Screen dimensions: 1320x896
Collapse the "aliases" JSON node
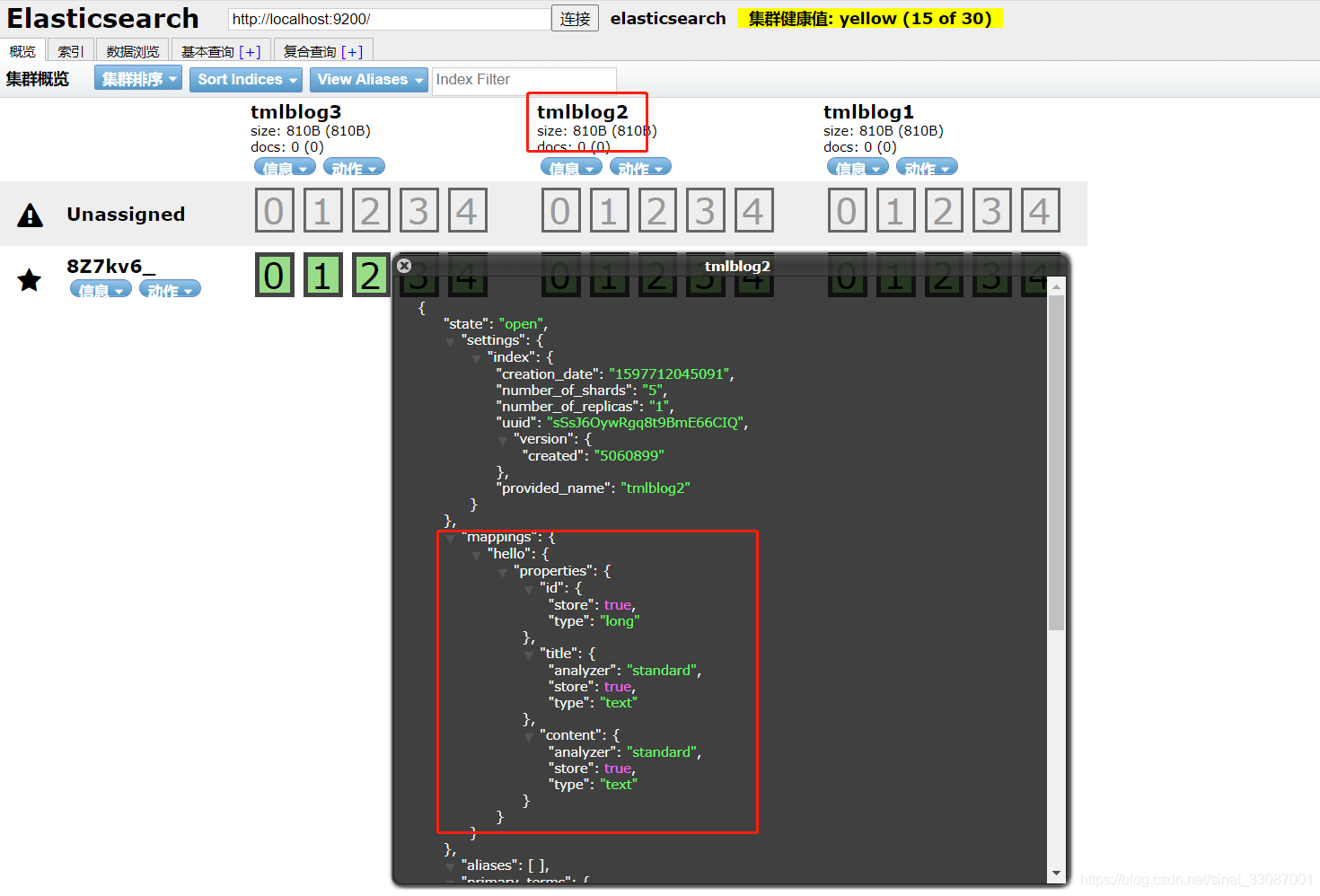(451, 866)
